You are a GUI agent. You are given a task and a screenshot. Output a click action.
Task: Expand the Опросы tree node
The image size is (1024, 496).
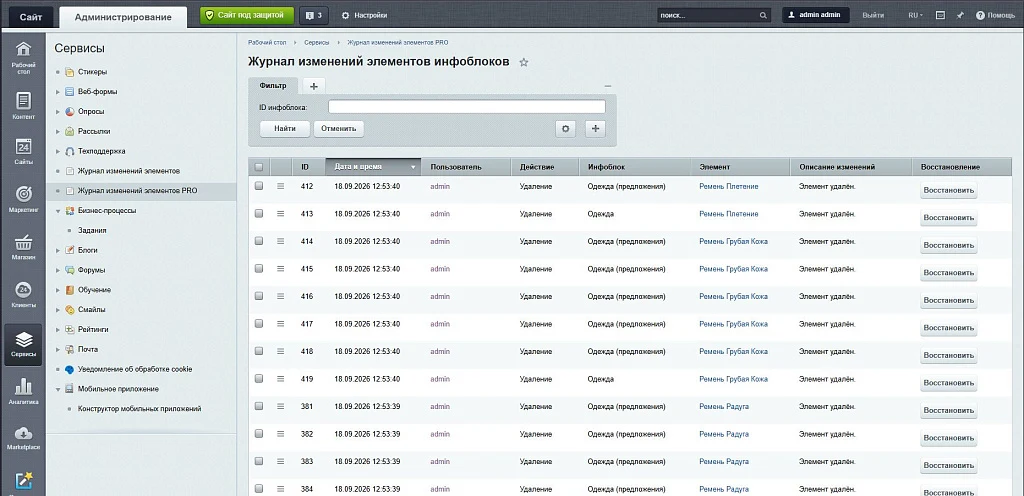click(x=58, y=112)
